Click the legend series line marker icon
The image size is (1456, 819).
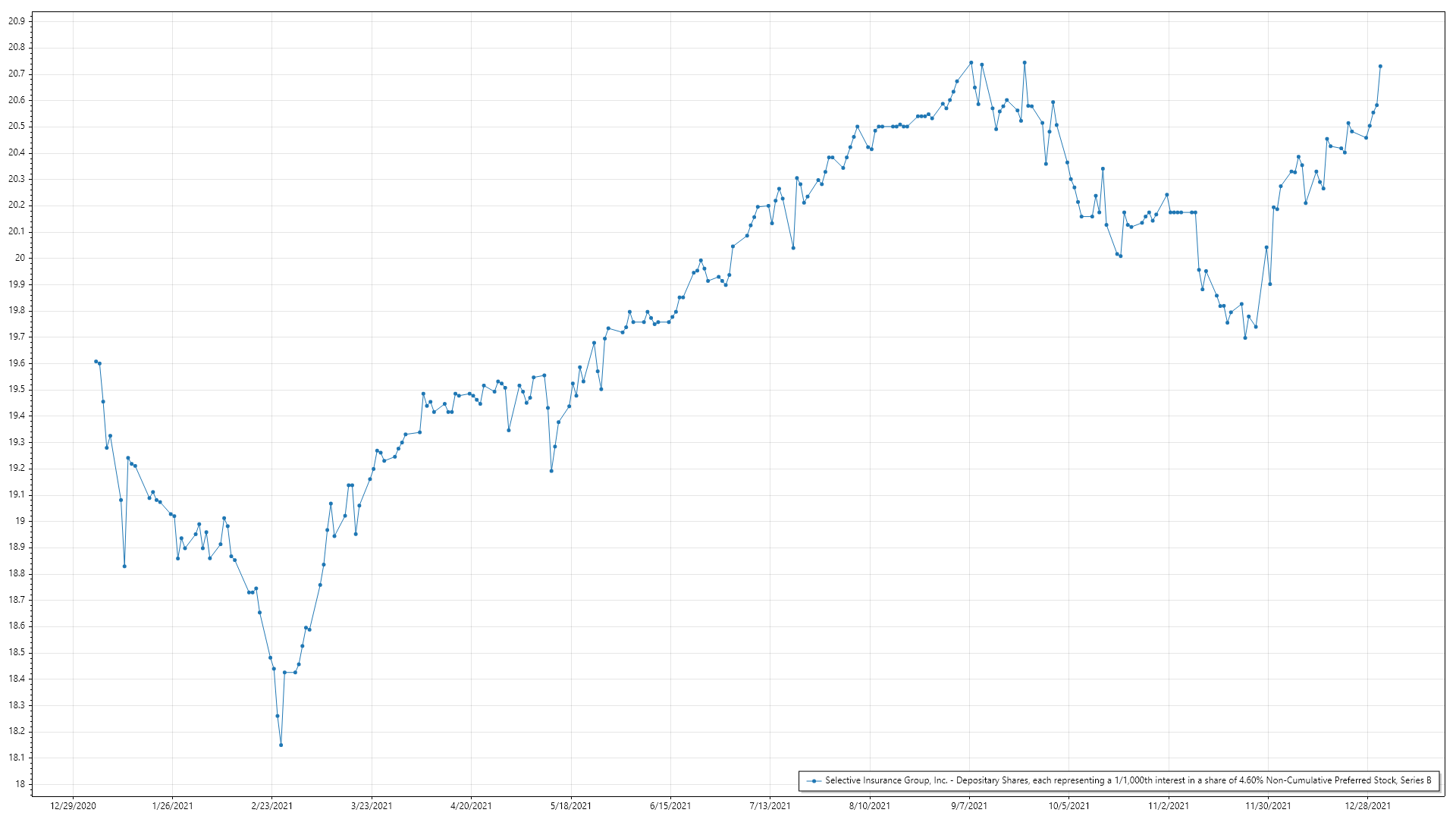(x=814, y=780)
